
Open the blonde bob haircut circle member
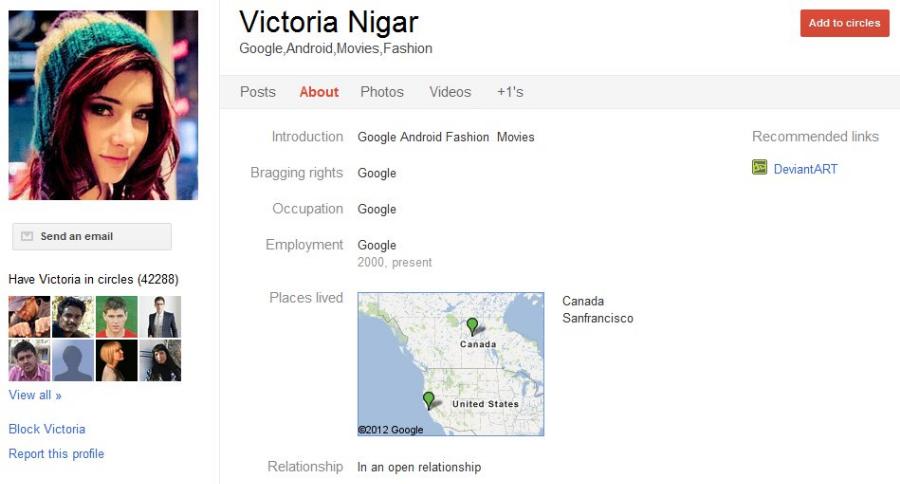click(117, 360)
